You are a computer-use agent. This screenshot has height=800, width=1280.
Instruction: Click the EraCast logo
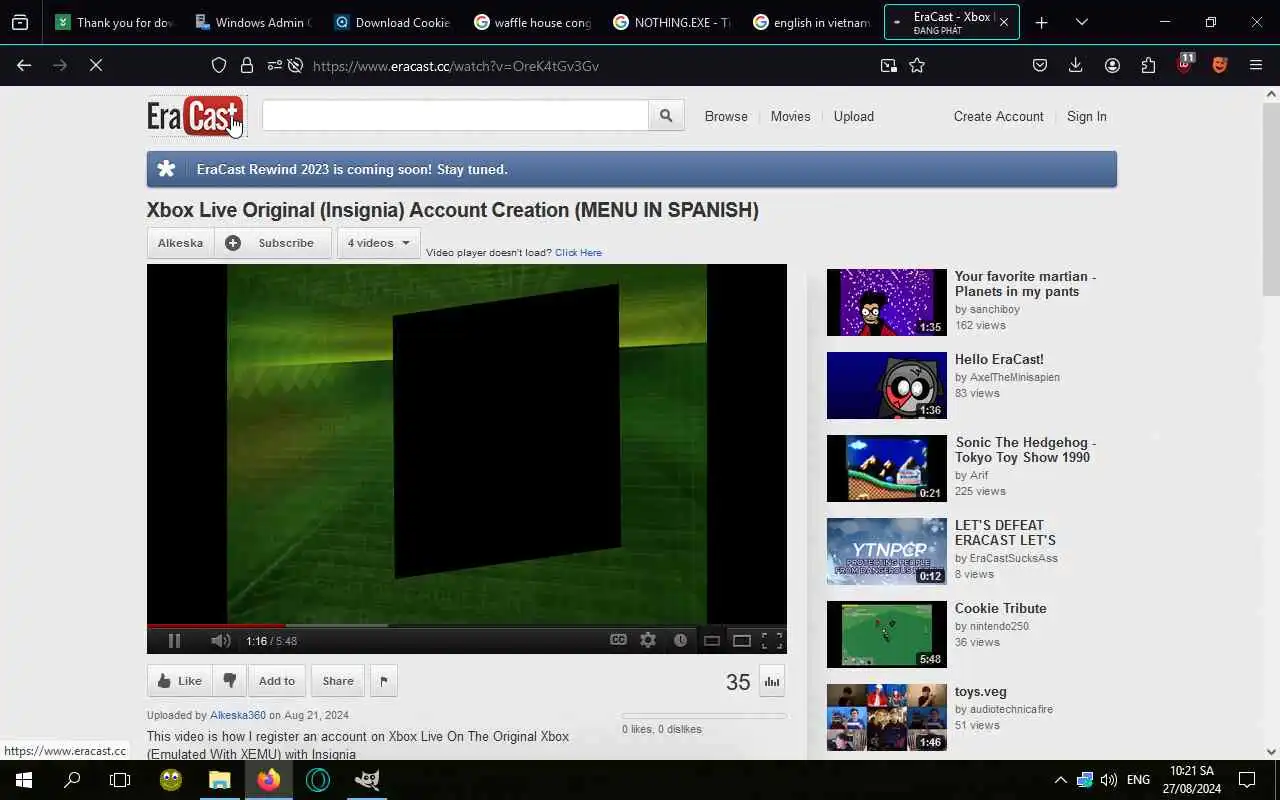[195, 116]
